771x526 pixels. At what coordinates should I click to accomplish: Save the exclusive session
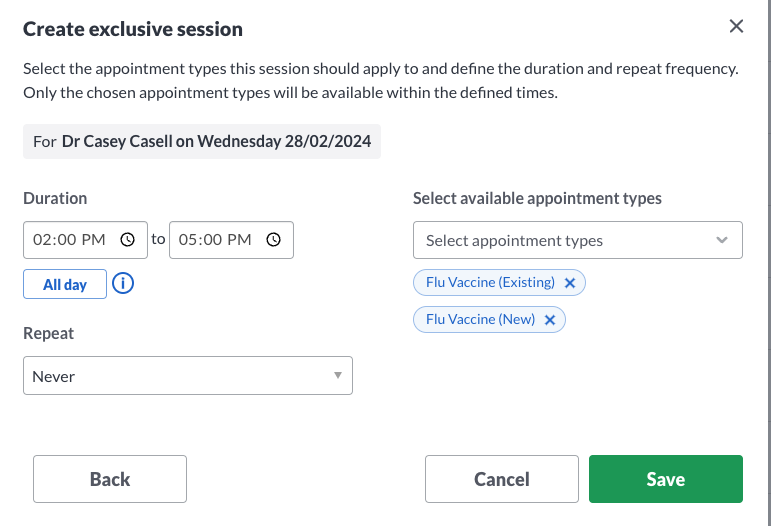pyautogui.click(x=666, y=479)
